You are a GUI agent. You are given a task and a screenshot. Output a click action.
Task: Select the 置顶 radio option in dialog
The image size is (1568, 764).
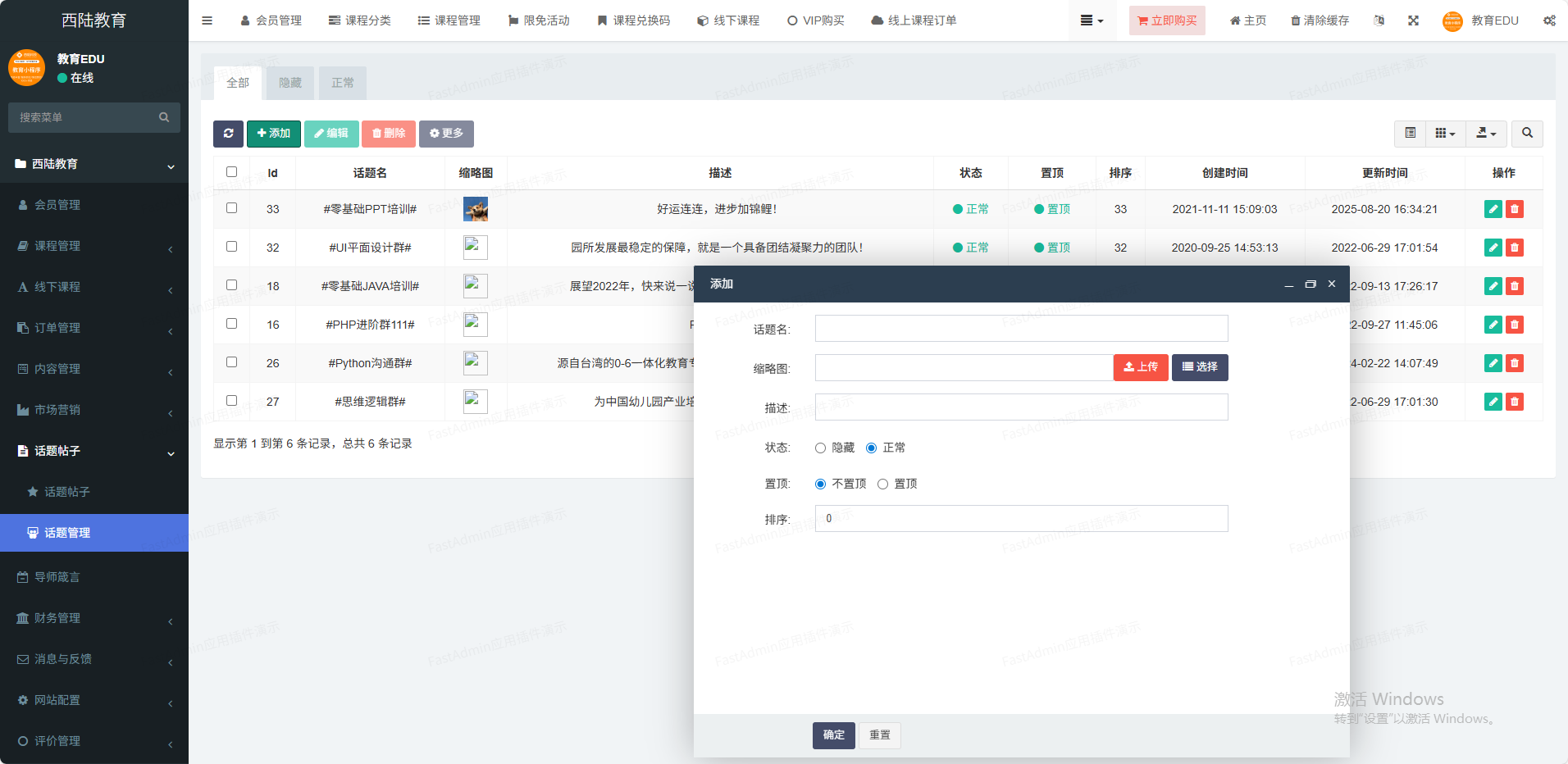tap(882, 484)
